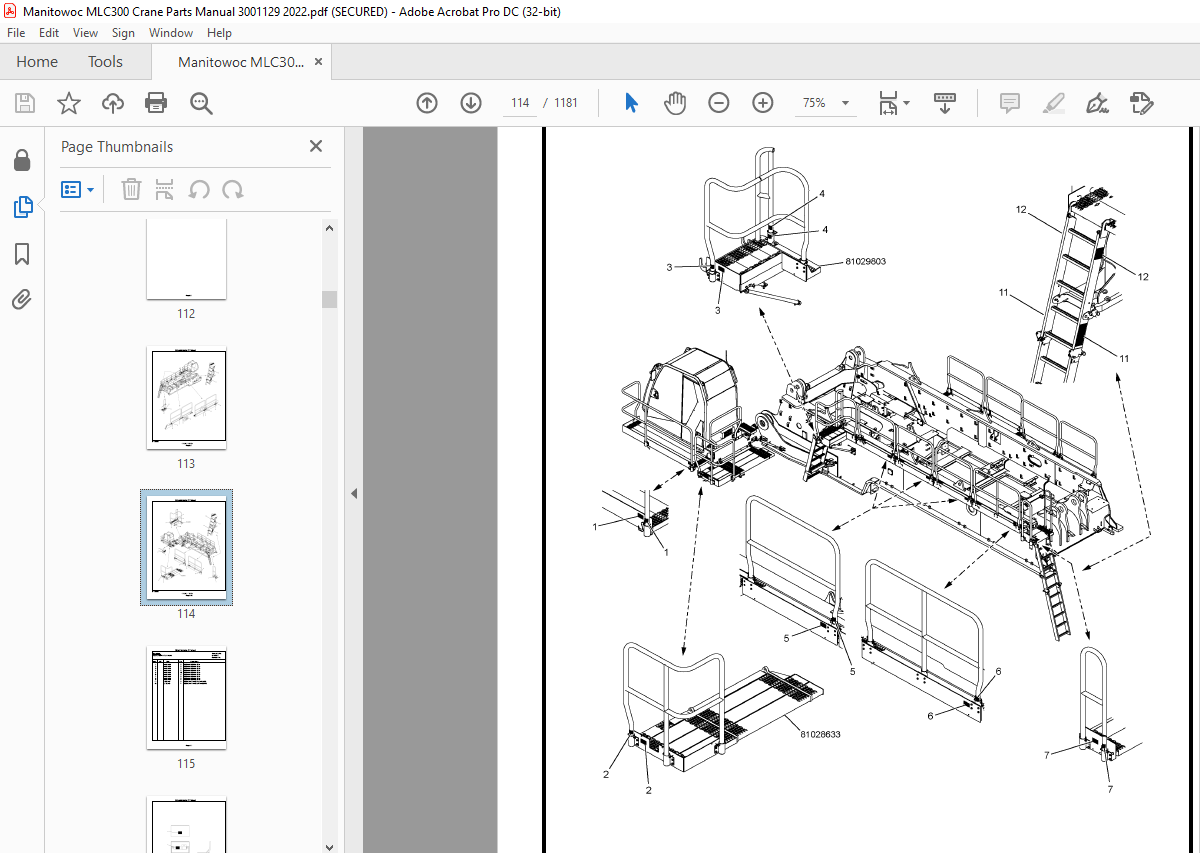
Task: Rotate page clockwise icon
Action: click(x=233, y=189)
